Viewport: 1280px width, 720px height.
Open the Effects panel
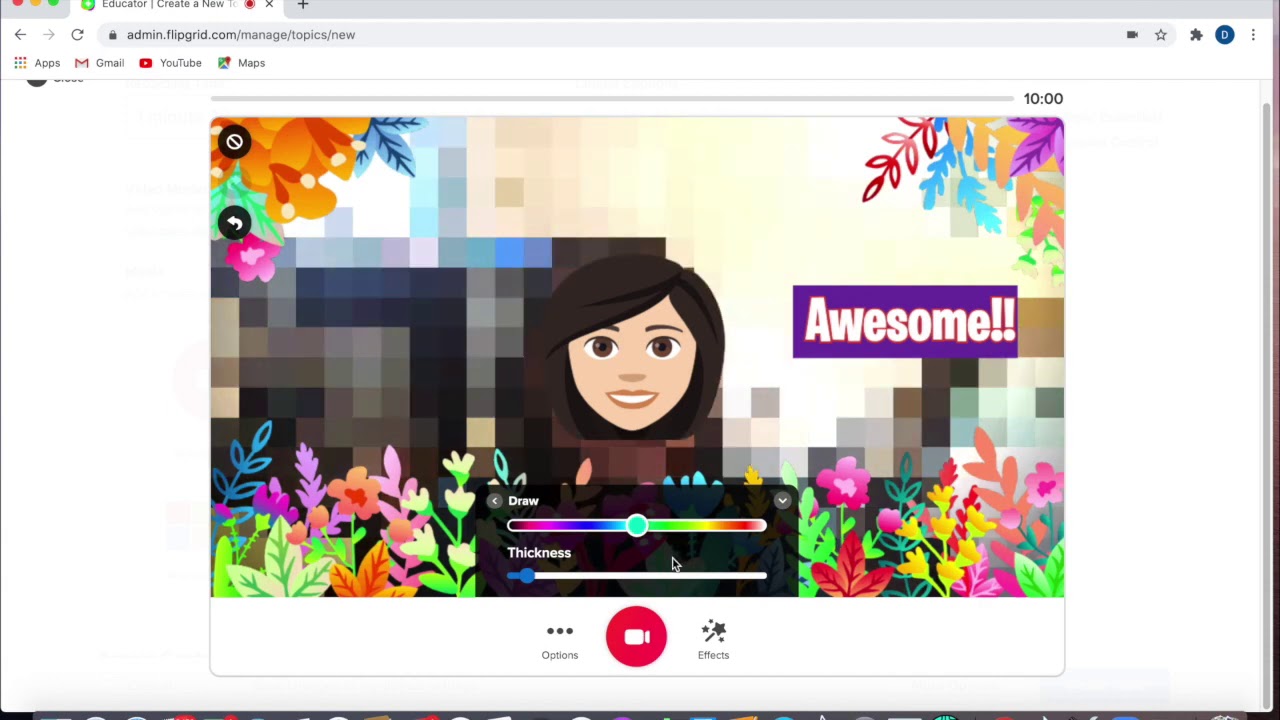[x=713, y=640]
